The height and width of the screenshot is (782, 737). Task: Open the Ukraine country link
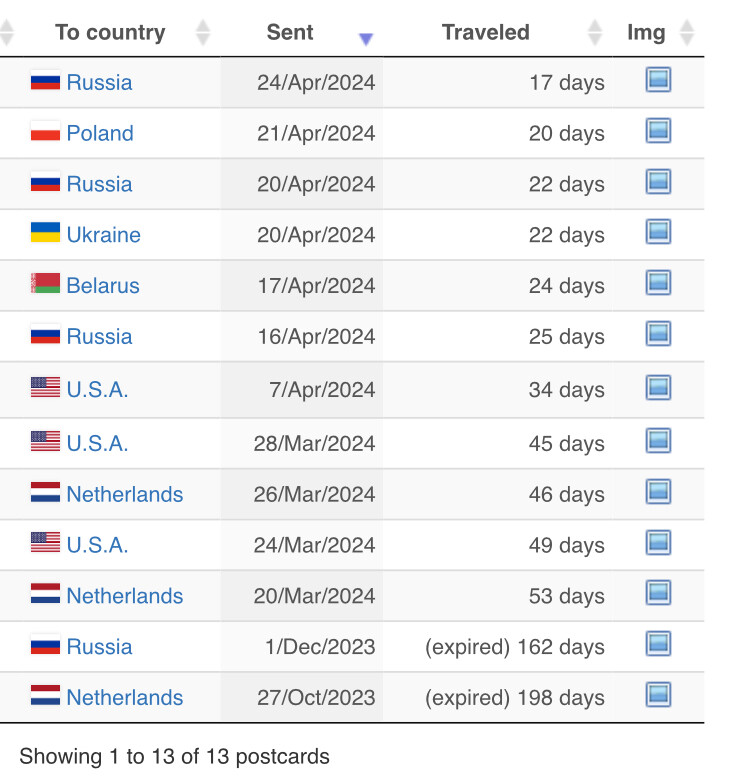pos(103,235)
